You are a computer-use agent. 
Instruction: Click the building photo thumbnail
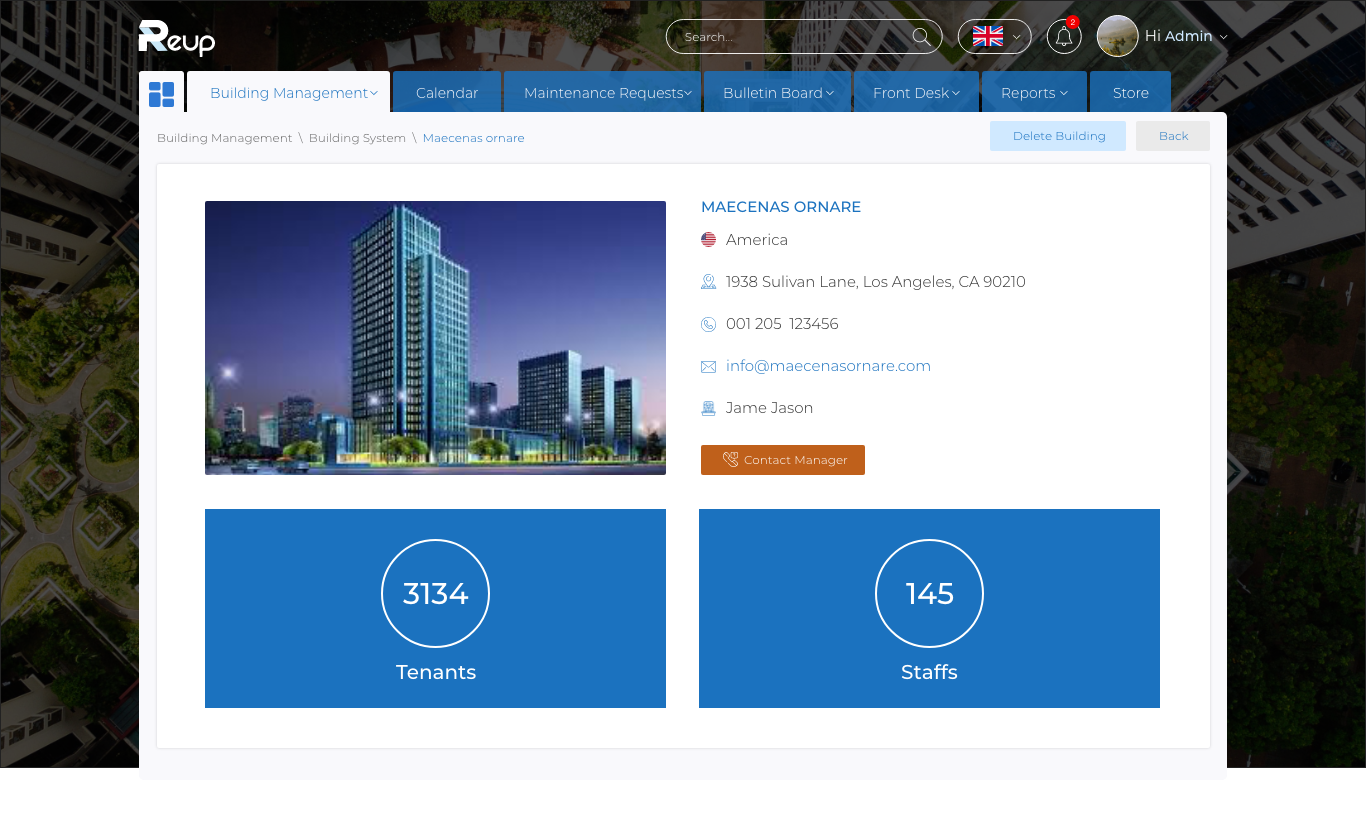pos(435,338)
